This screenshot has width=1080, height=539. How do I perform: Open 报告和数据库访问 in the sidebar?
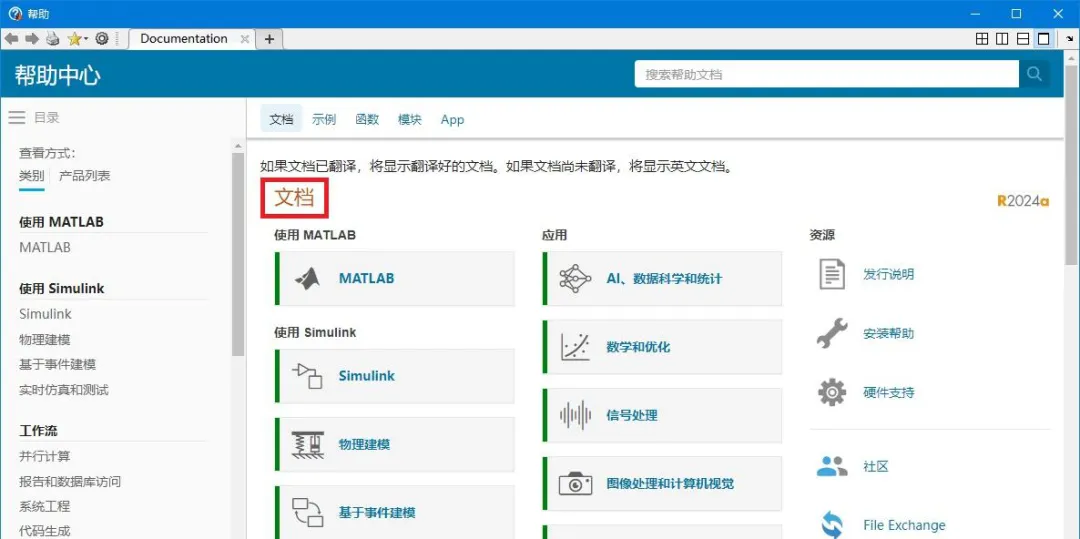tap(70, 482)
